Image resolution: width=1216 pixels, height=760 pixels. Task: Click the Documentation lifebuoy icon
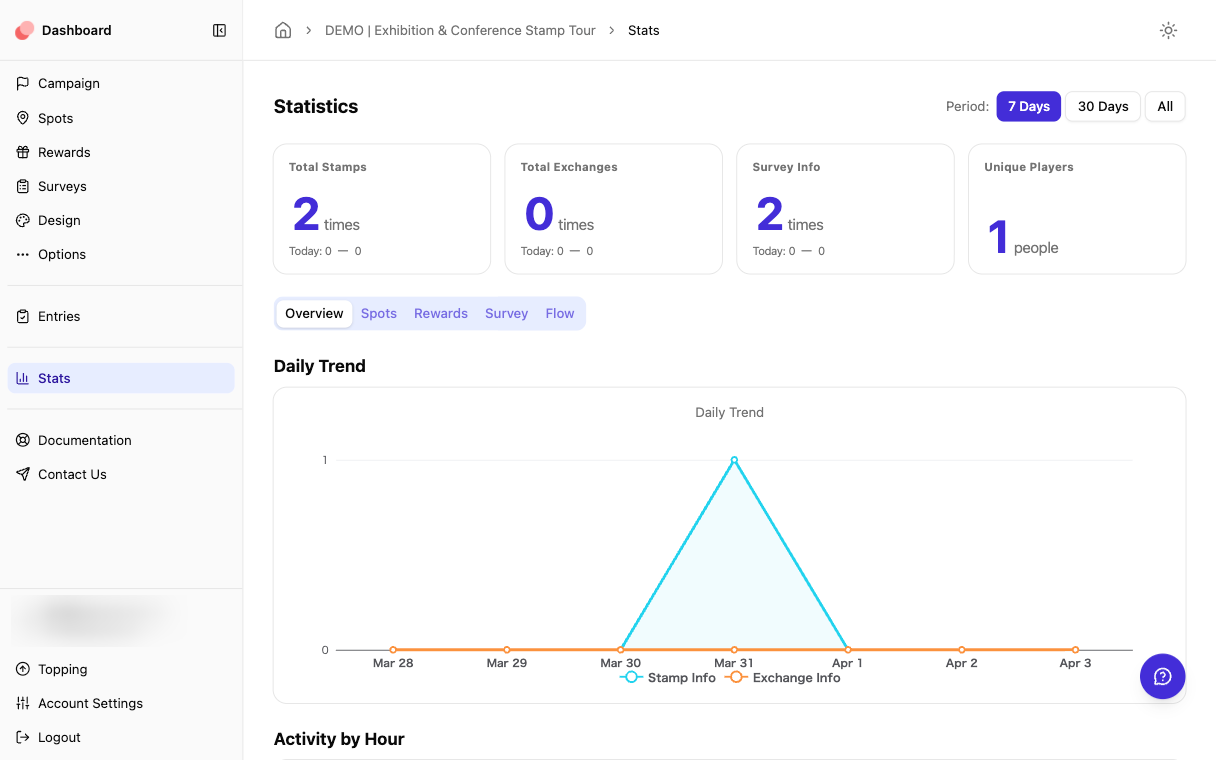click(x=23, y=440)
